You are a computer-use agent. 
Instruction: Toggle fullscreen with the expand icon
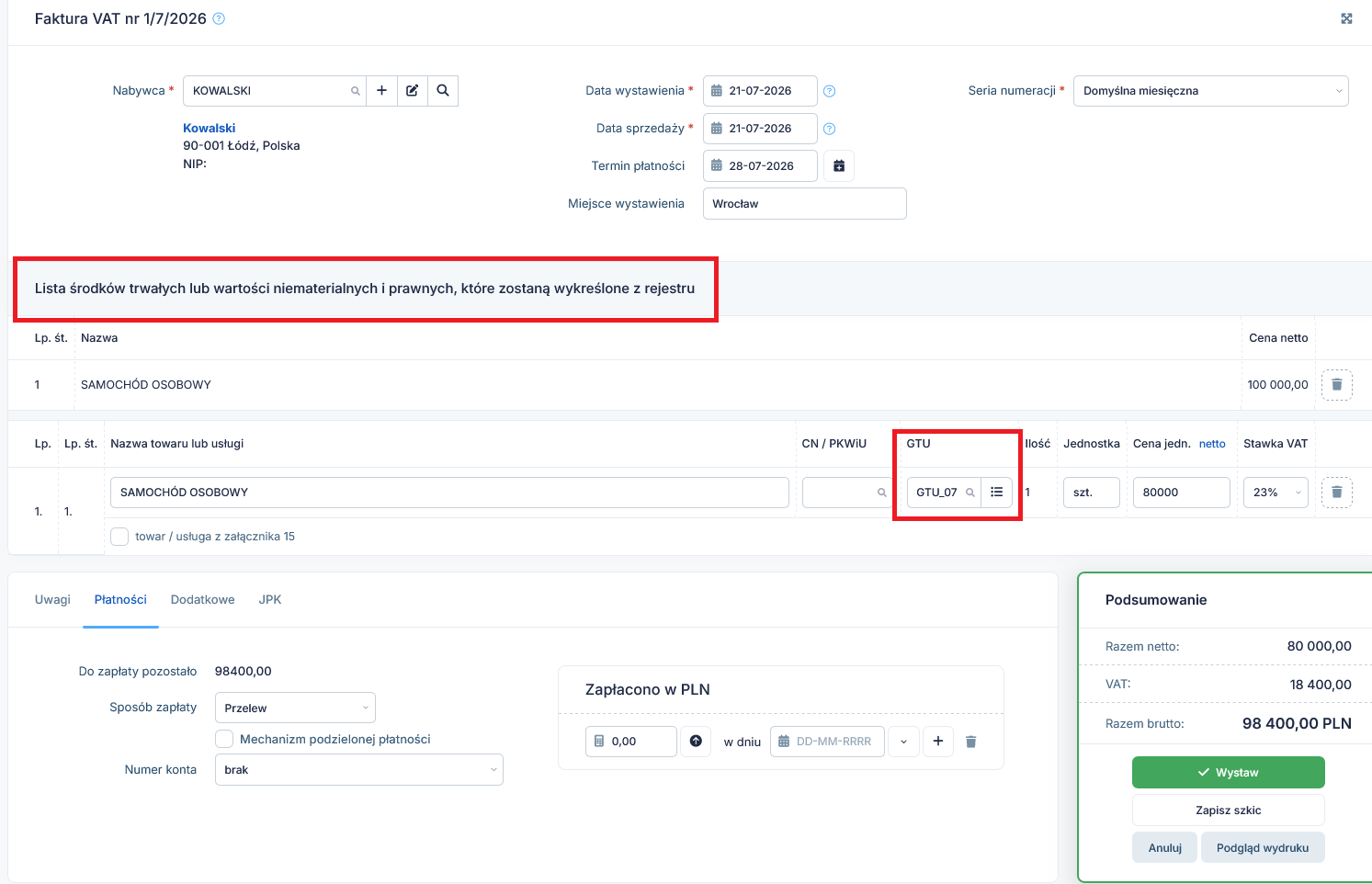pyautogui.click(x=1346, y=18)
